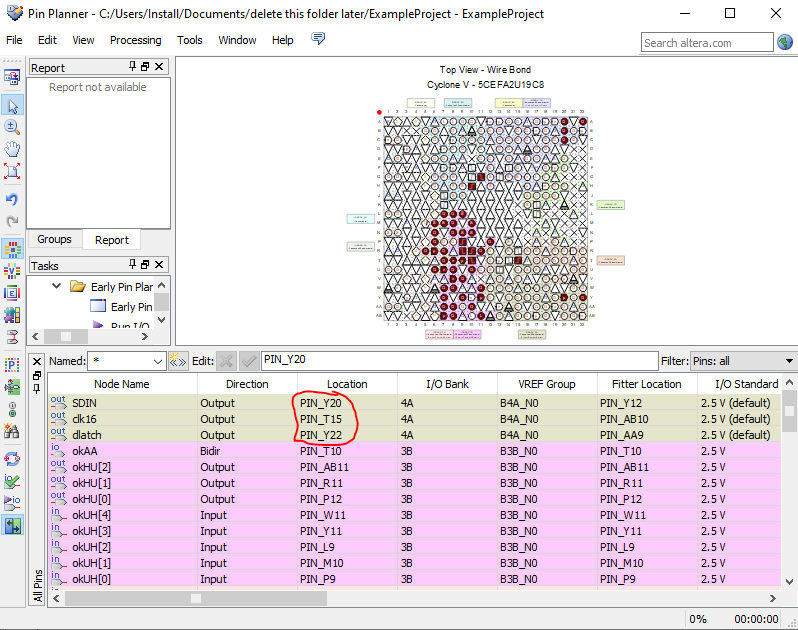
Task: Open the Filter: Pins all dropdown
Action: tap(789, 361)
